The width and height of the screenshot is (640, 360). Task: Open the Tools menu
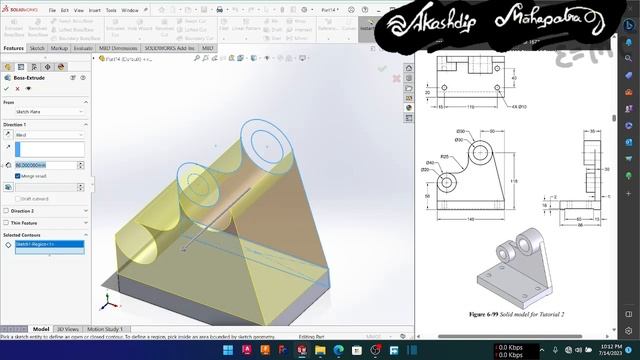(x=111, y=10)
